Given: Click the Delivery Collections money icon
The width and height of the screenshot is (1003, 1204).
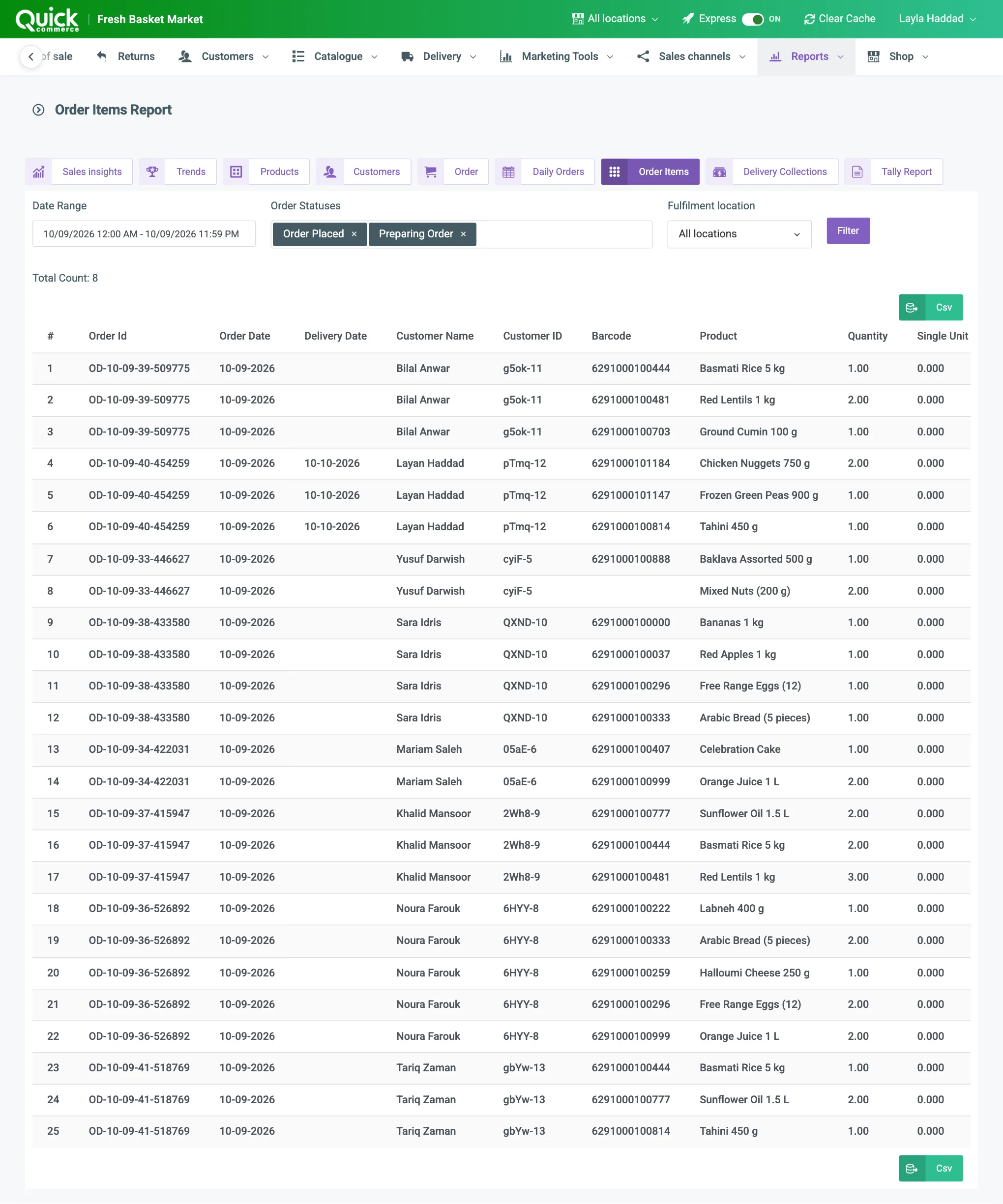Looking at the screenshot, I should [x=720, y=172].
